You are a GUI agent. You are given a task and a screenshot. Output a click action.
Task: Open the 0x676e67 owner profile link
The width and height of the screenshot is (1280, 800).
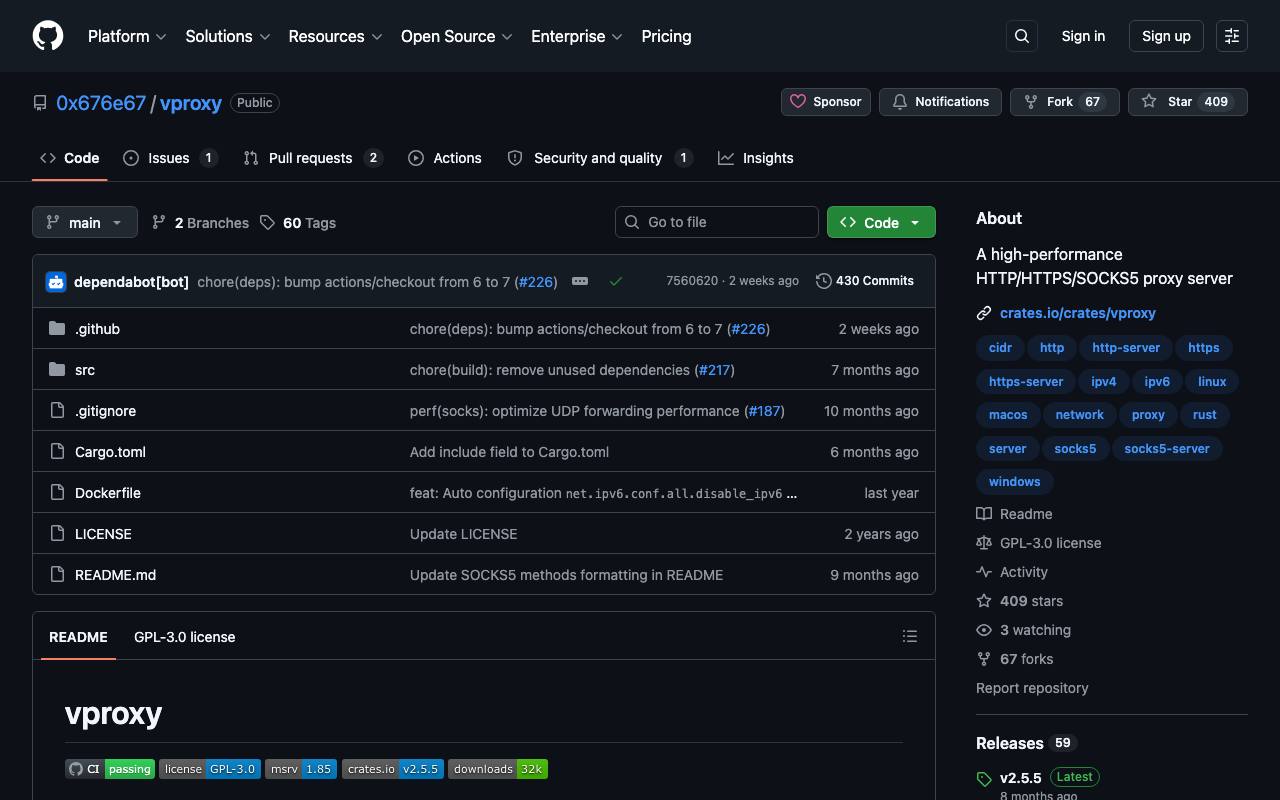[101, 103]
